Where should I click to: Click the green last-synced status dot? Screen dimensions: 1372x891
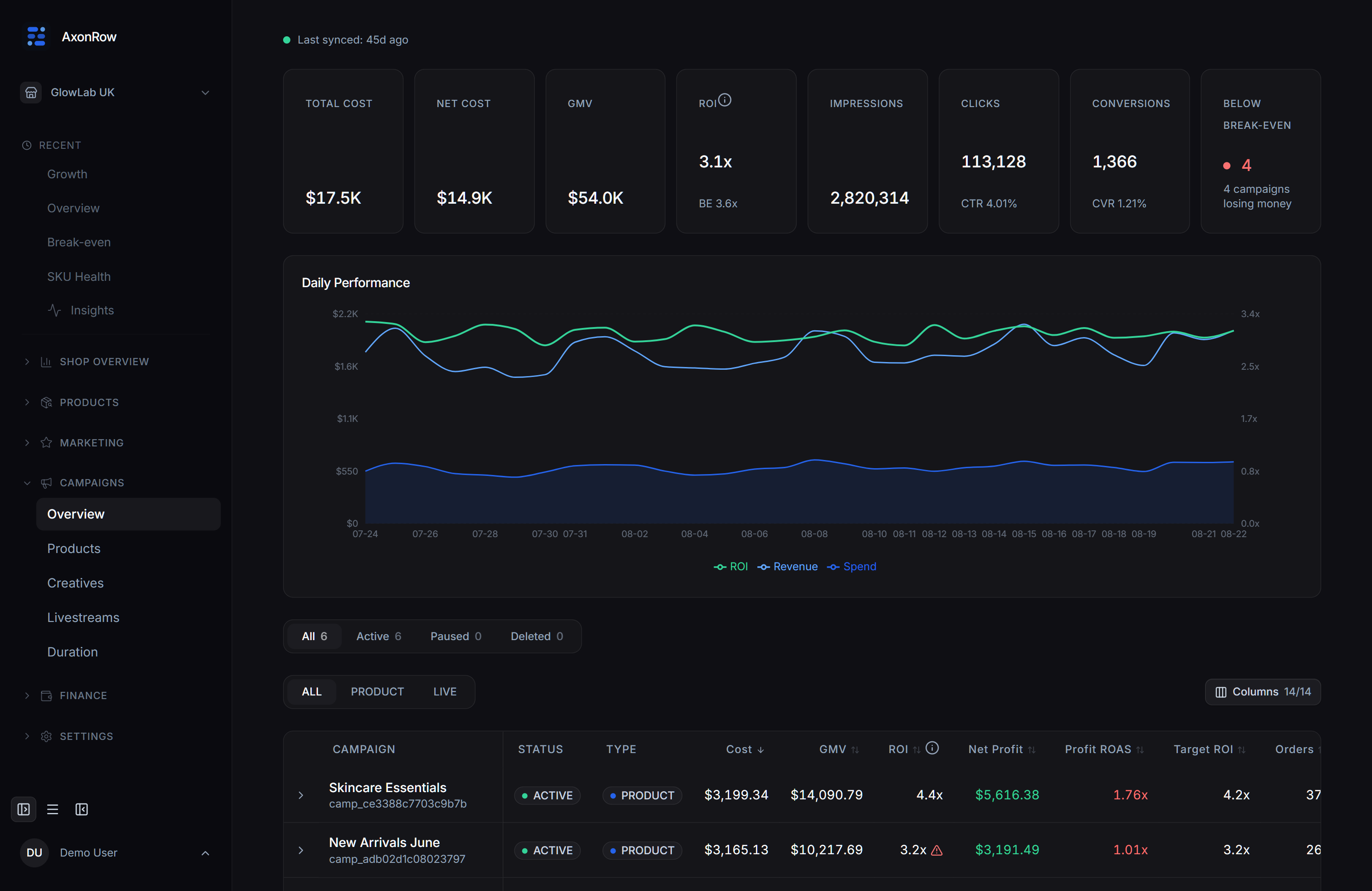click(x=286, y=40)
